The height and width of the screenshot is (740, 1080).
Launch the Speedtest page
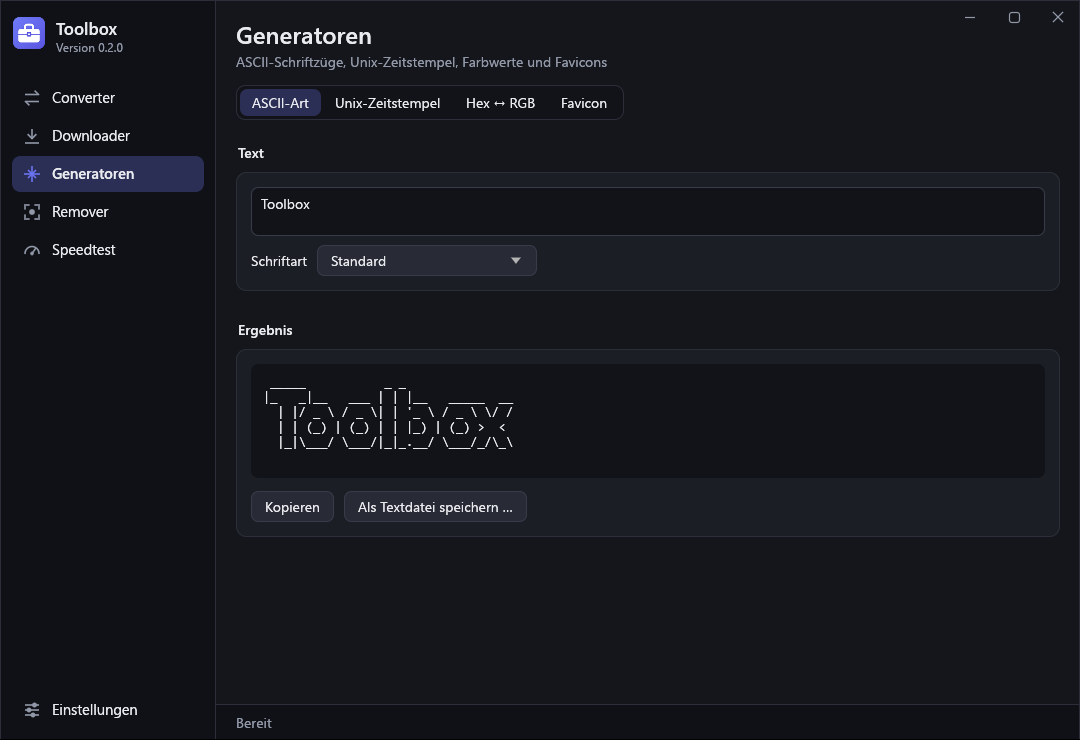point(108,249)
